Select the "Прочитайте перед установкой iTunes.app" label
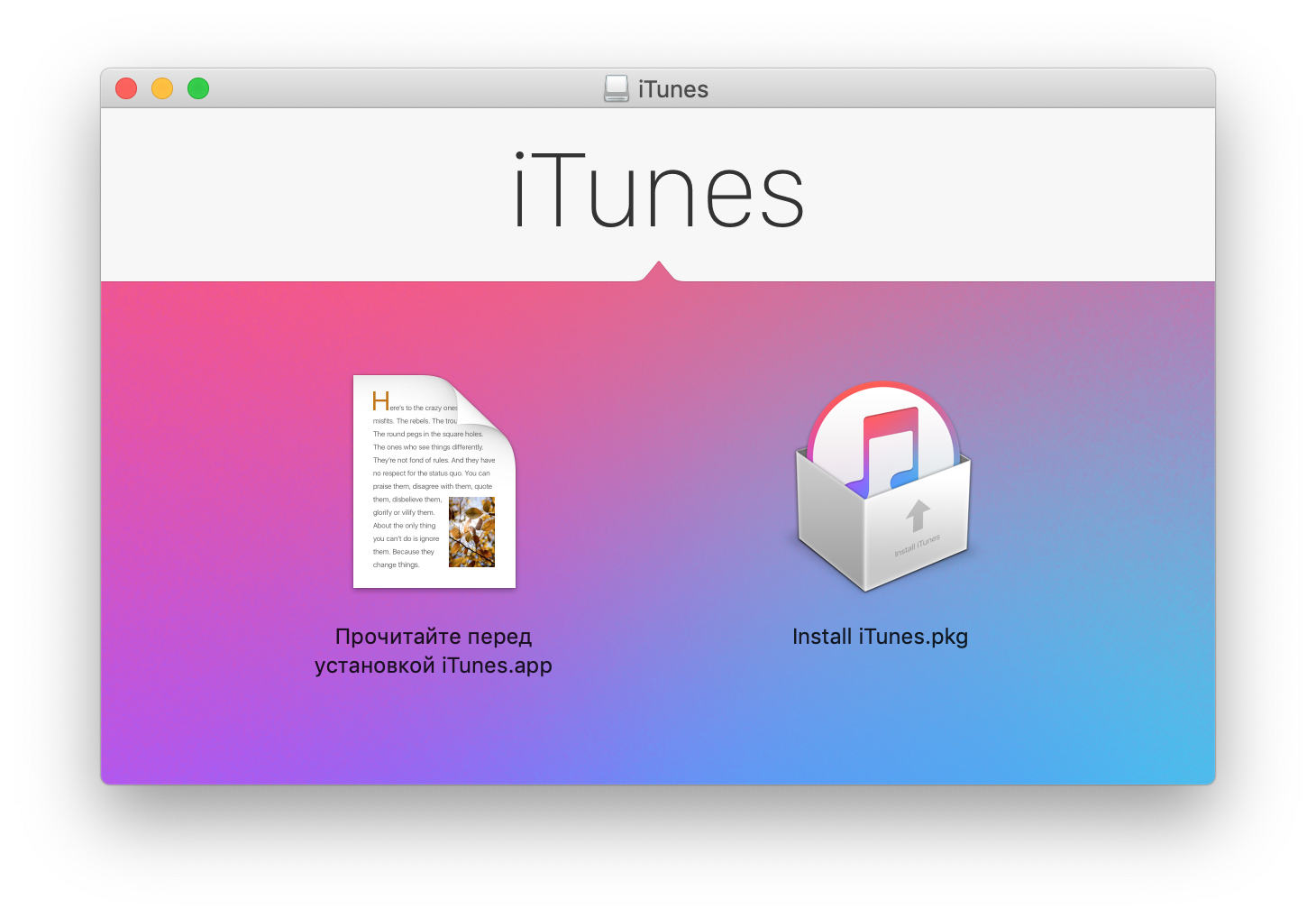Screen dimensions: 1316x918 tap(434, 651)
